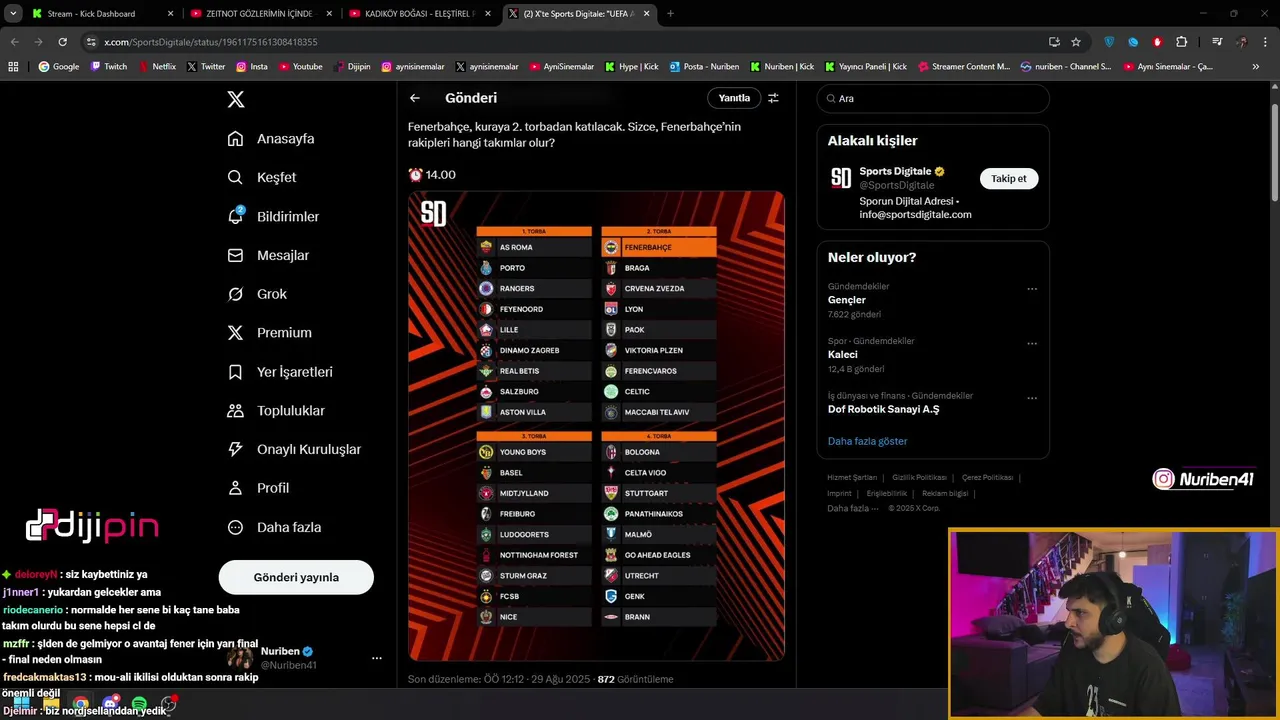Select the X'te Sports Digitale tab

[578, 14]
